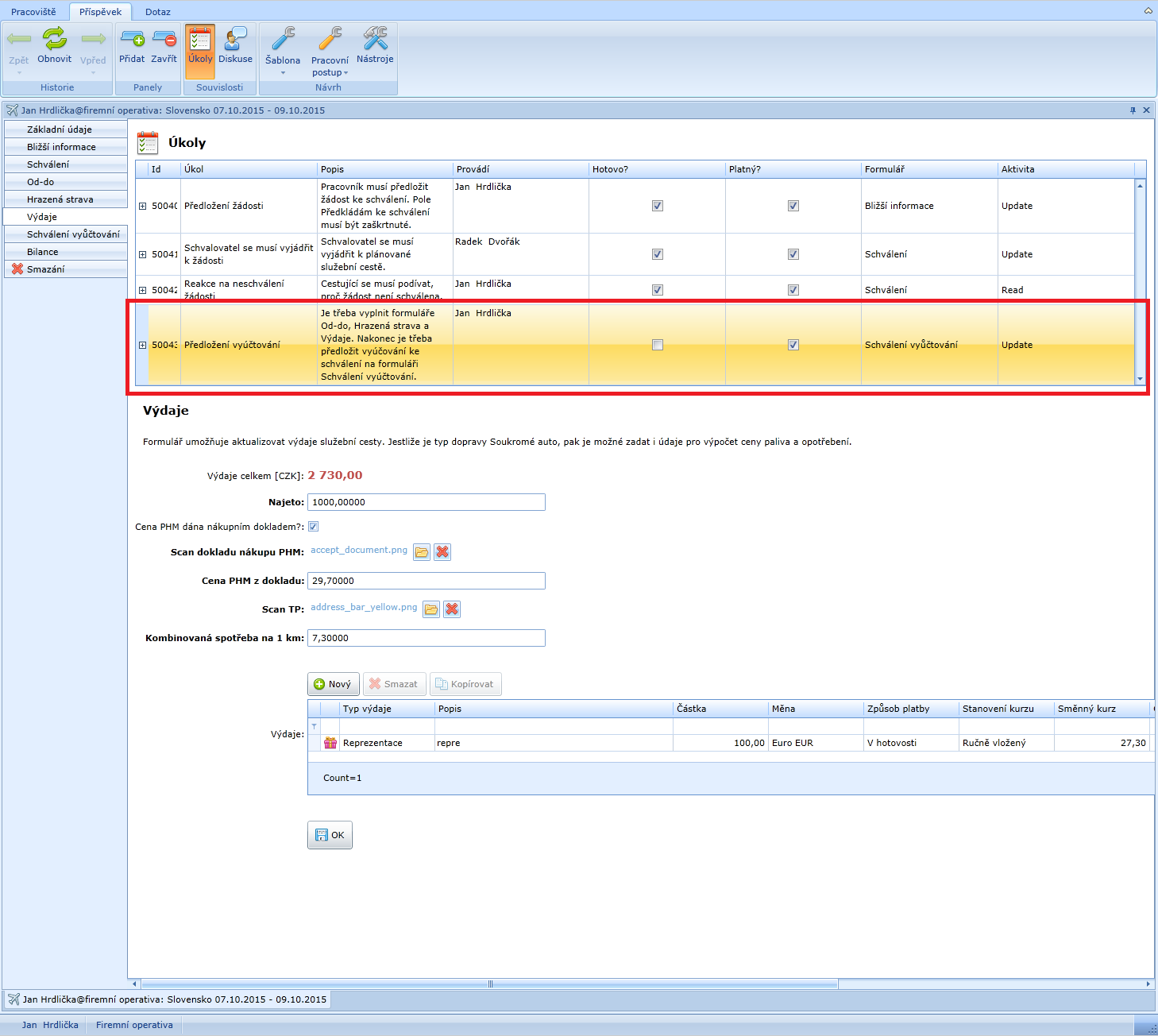Check Hotovo for Předložení vyúčtování task

pos(657,345)
